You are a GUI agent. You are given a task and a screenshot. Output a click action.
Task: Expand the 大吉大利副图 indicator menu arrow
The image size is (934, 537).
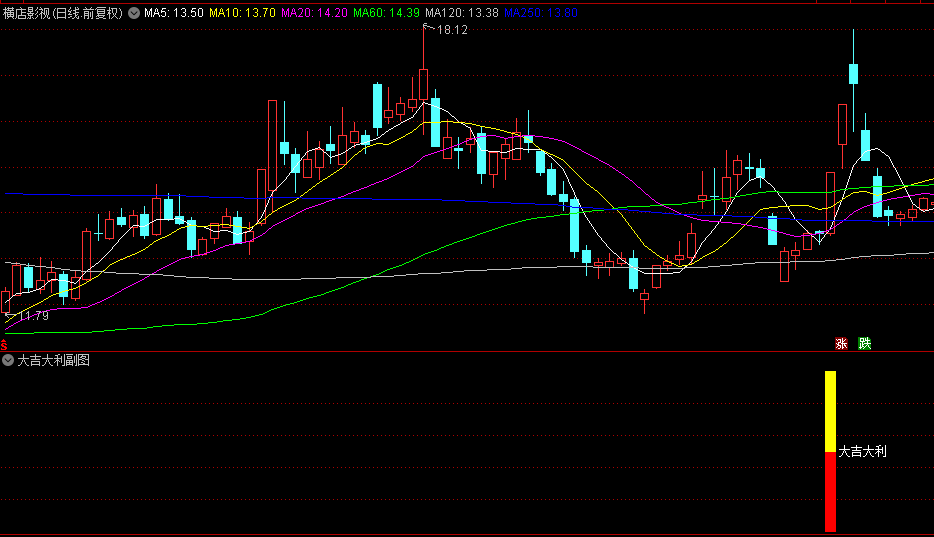pyautogui.click(x=8, y=360)
